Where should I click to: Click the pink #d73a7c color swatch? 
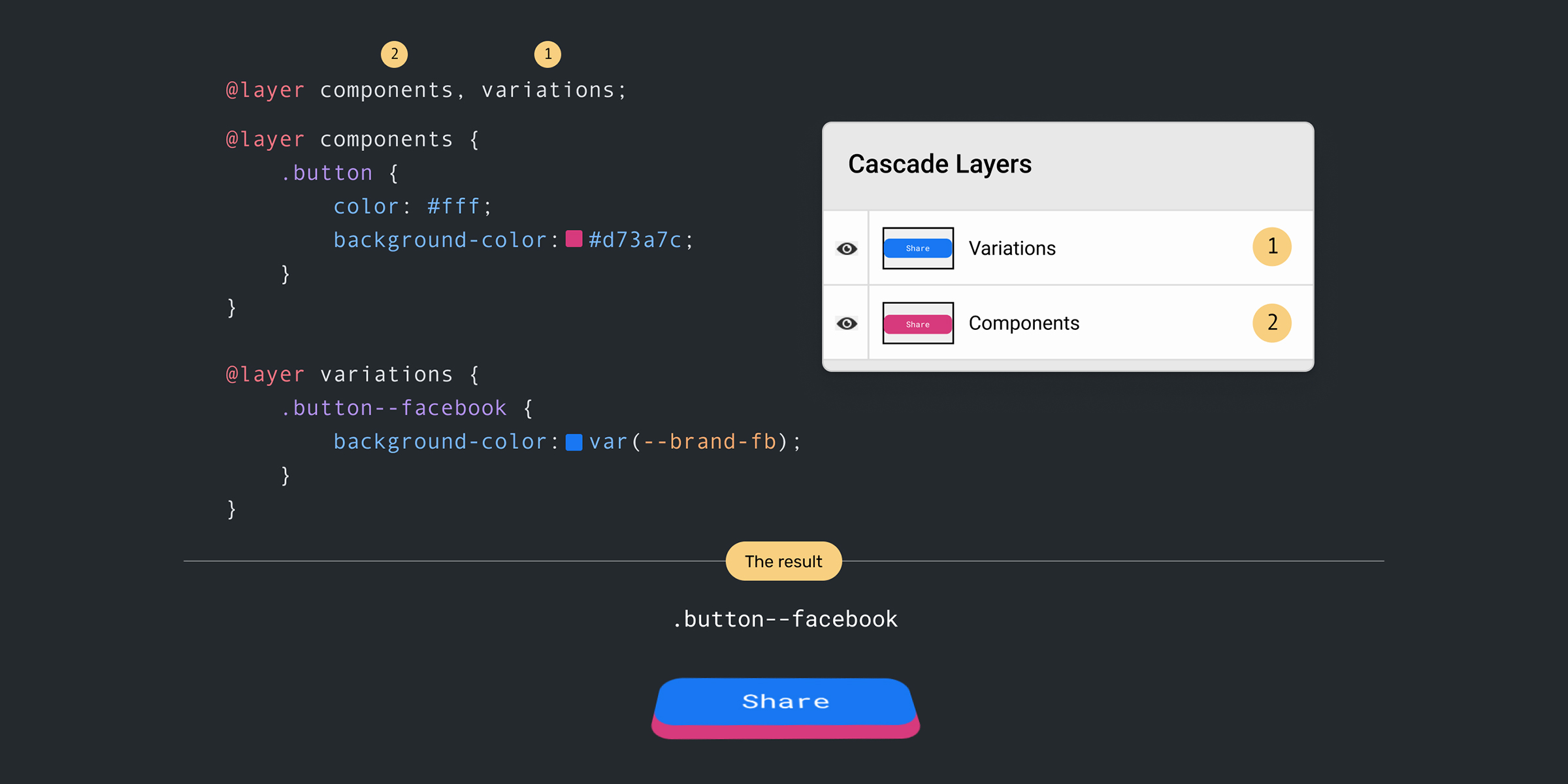pyautogui.click(x=574, y=239)
